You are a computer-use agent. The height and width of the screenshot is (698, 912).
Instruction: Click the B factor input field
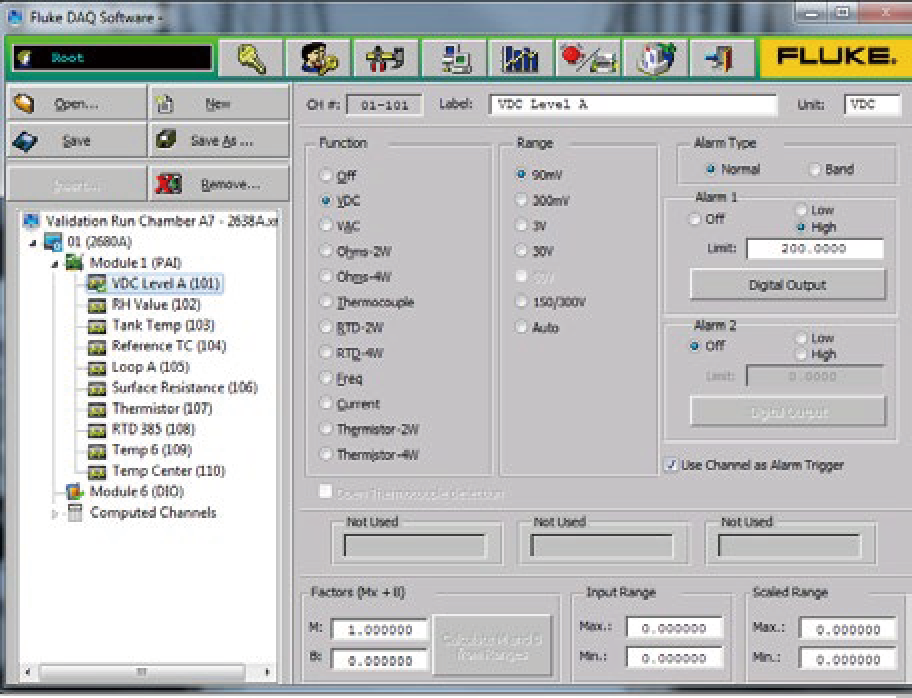coord(380,661)
